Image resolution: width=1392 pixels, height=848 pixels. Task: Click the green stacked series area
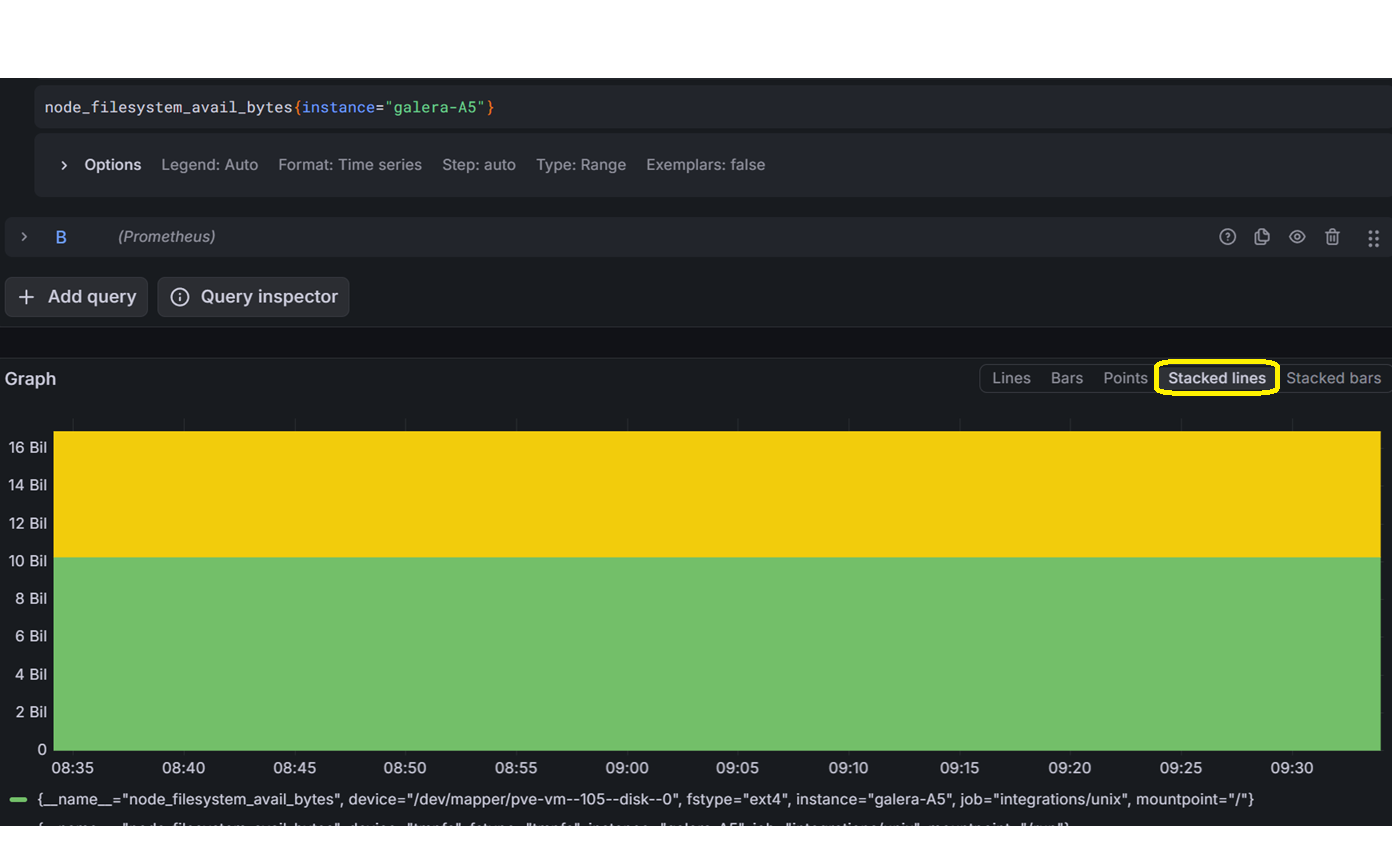point(716,653)
